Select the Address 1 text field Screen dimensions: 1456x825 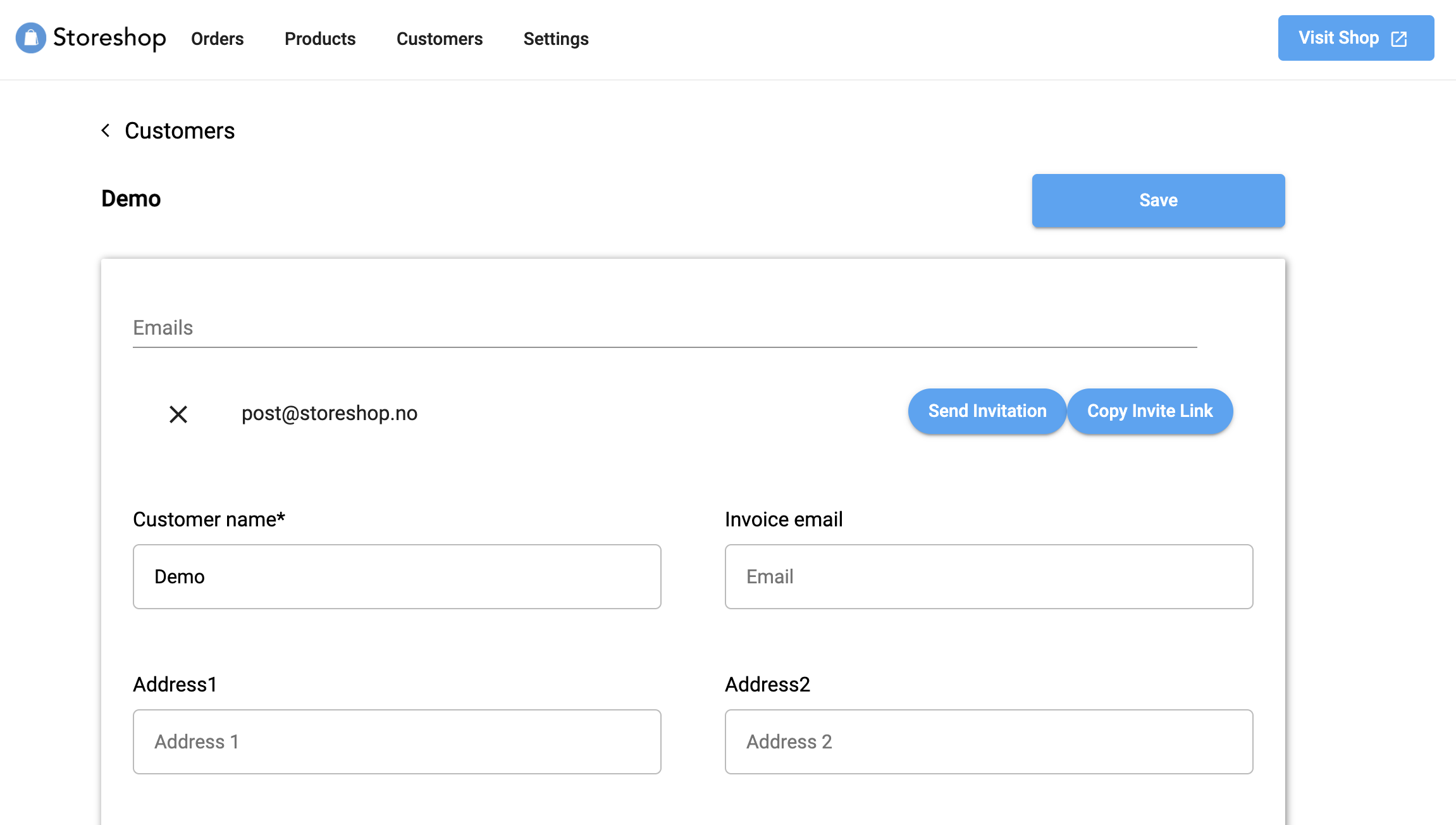(397, 741)
